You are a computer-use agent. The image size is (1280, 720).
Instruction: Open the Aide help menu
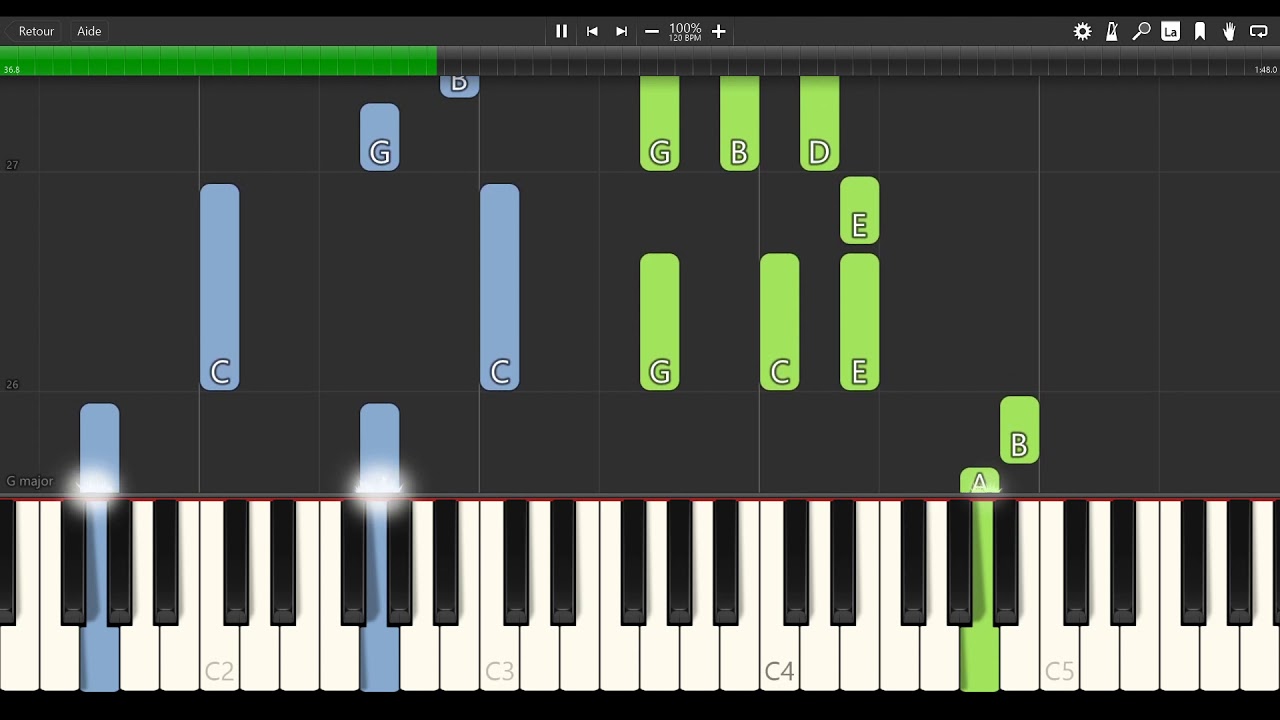89,31
